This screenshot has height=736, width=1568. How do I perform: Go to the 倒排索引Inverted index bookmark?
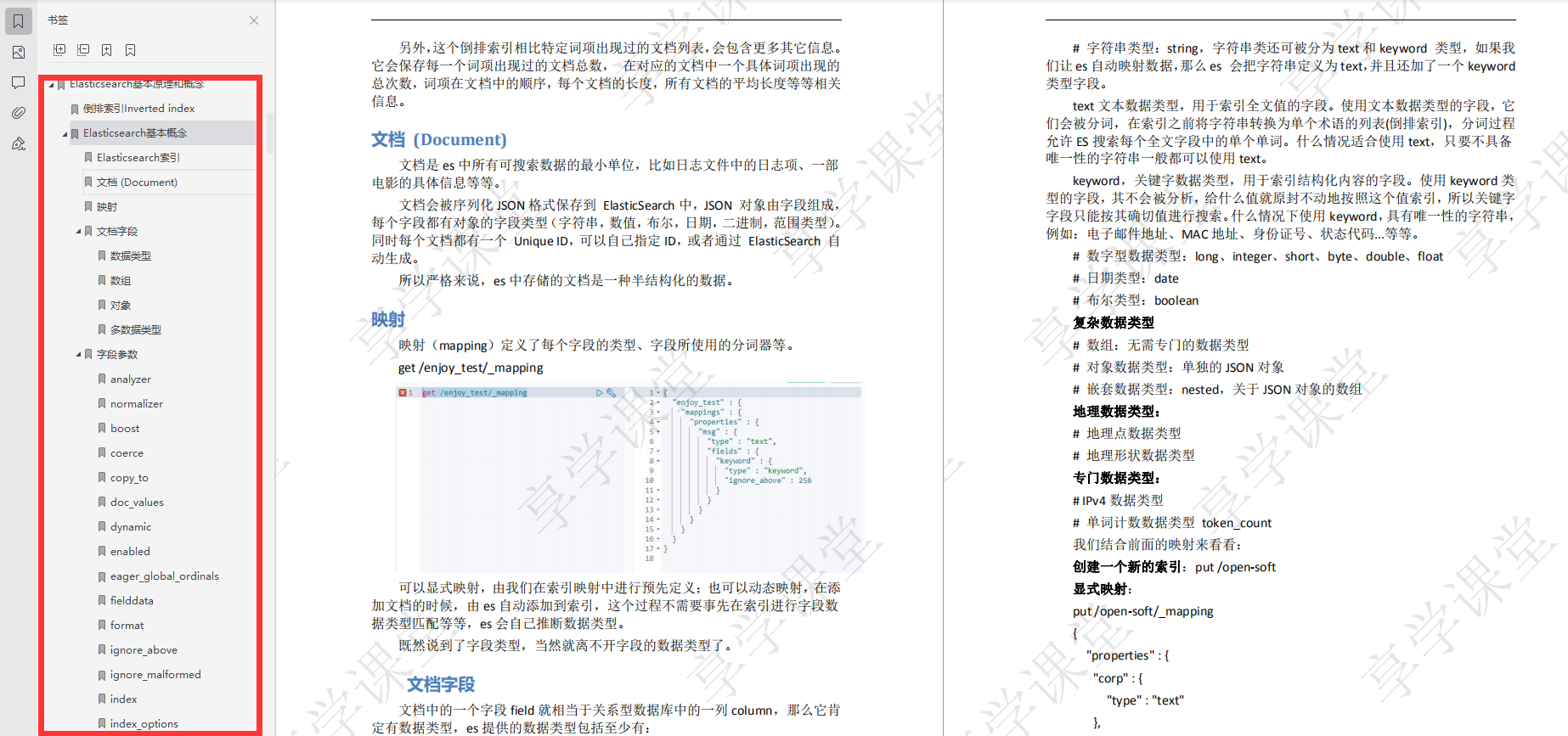[x=139, y=109]
